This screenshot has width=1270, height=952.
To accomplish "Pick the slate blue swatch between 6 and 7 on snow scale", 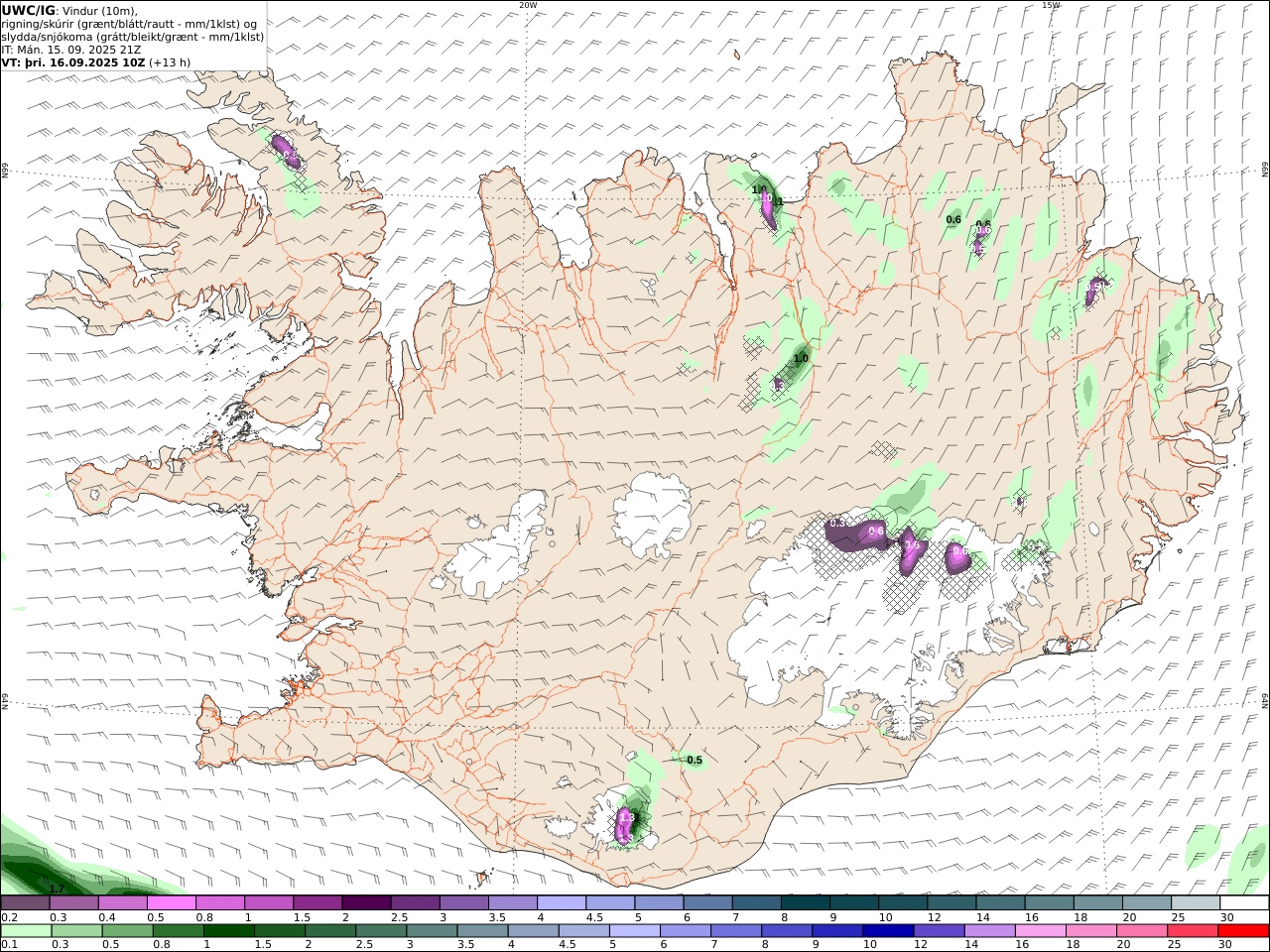I will tap(707, 902).
